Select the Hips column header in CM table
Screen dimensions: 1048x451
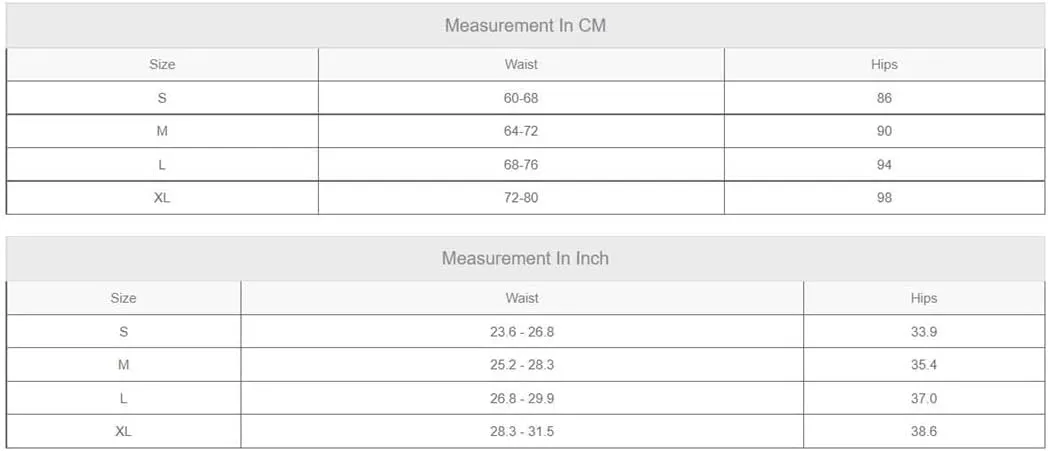pyautogui.click(x=884, y=65)
